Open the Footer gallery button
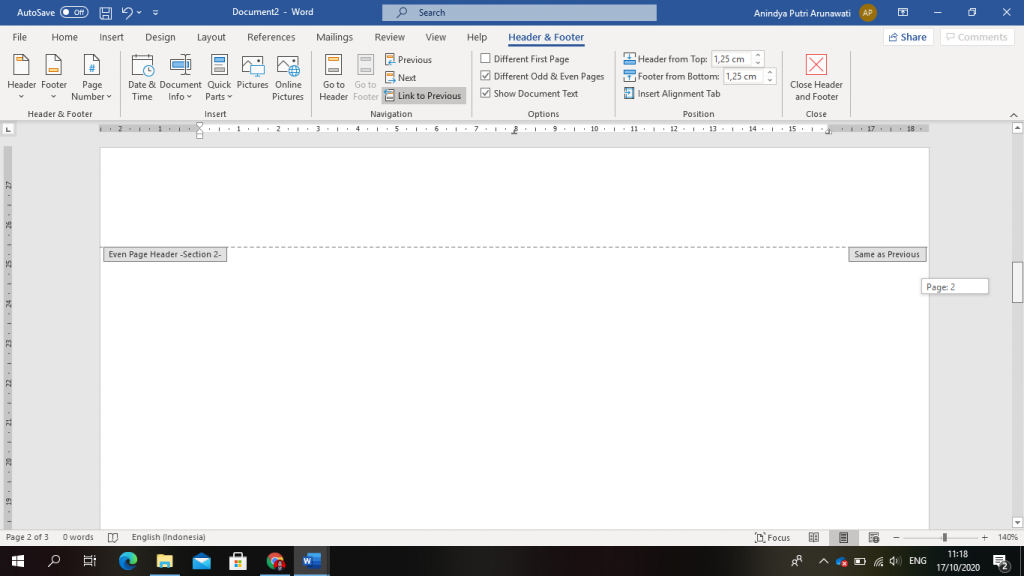This screenshot has width=1024, height=576. 54,78
